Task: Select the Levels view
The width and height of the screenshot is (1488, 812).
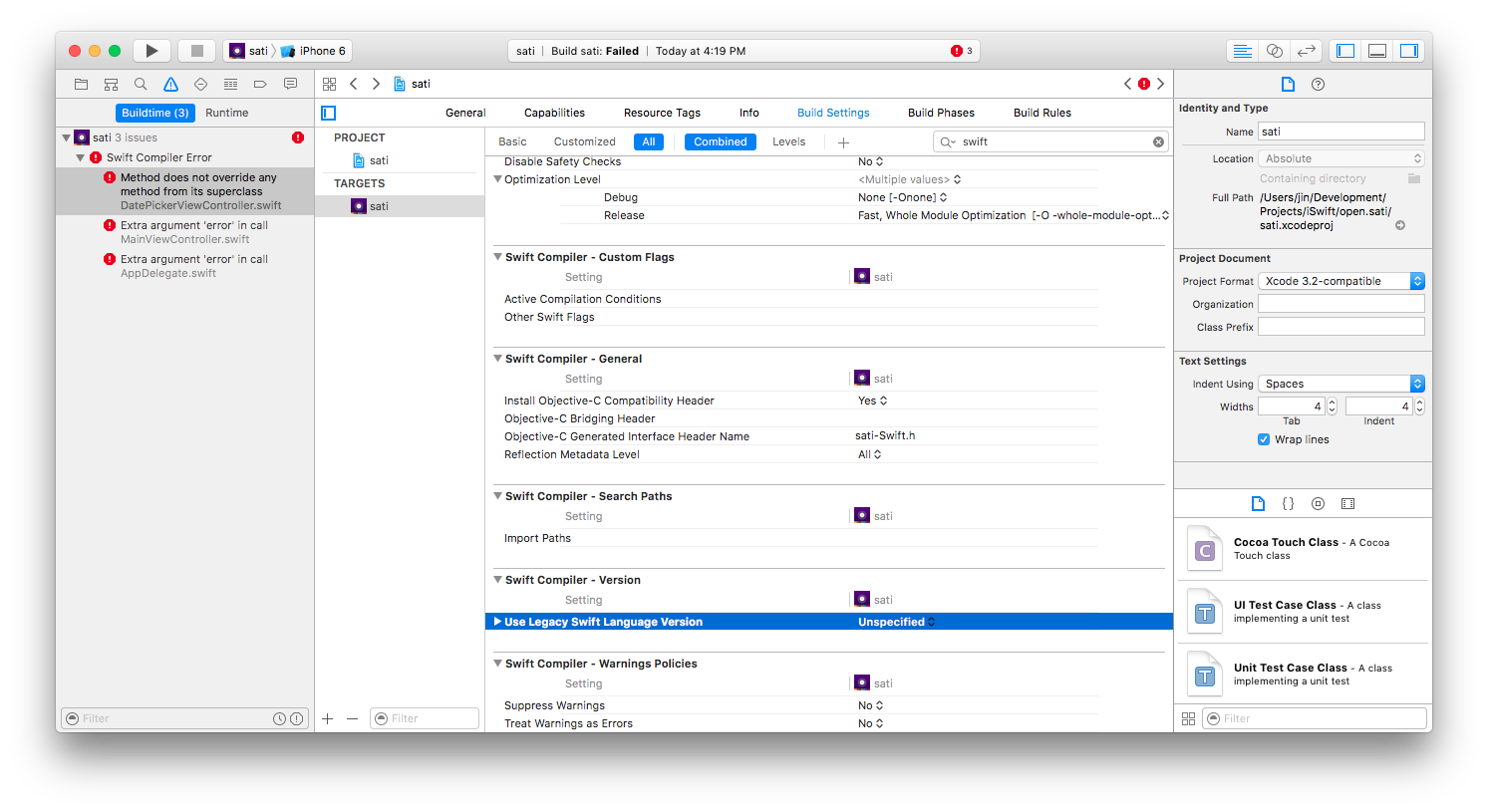Action: point(788,141)
